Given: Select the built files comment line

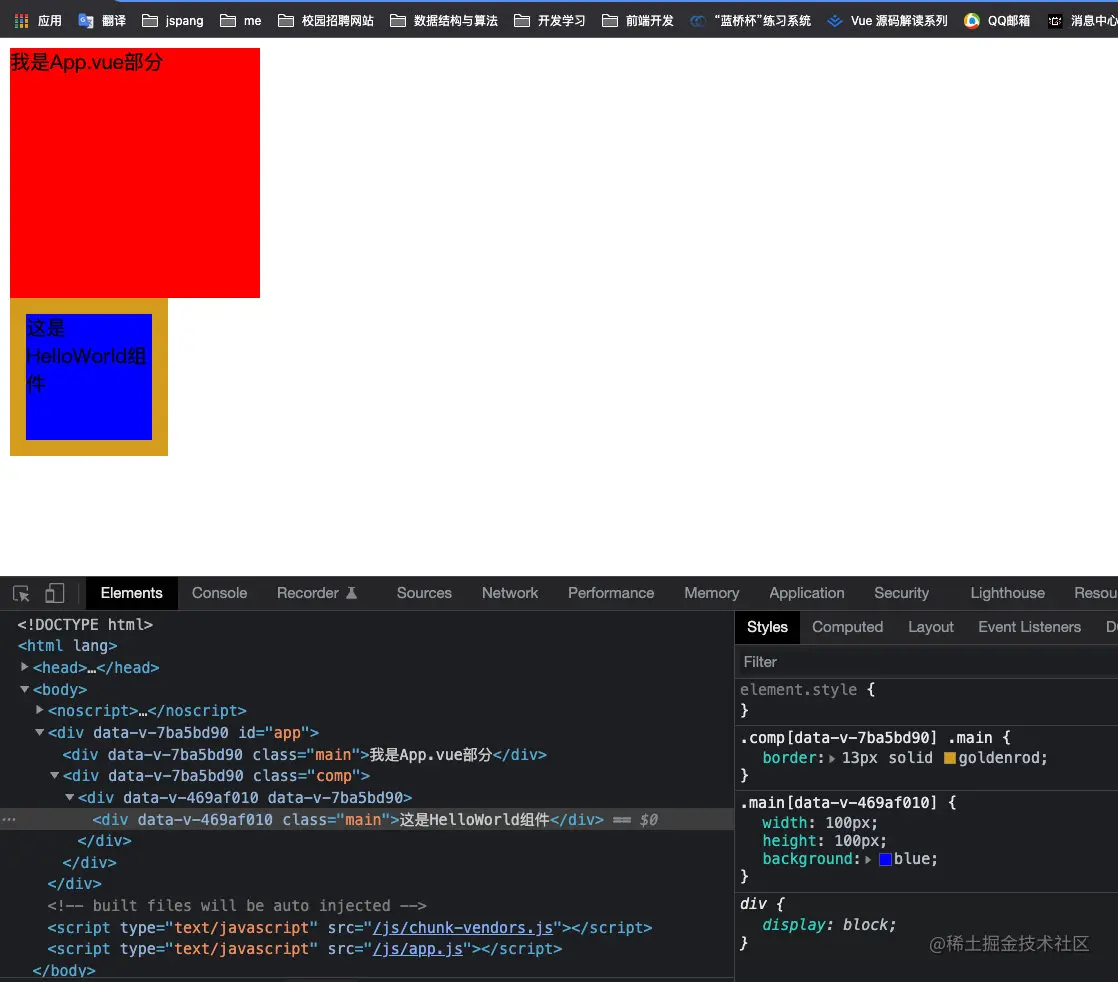Looking at the screenshot, I should (x=237, y=906).
